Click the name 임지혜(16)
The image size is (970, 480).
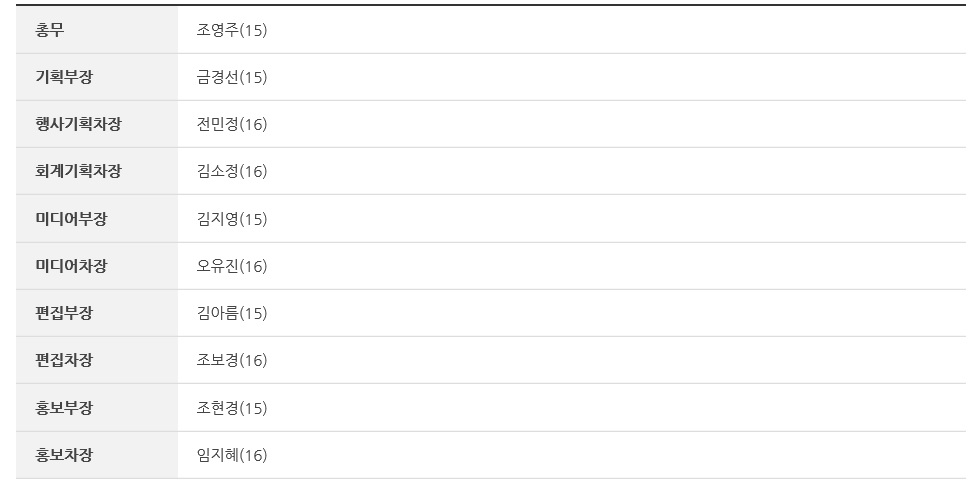coord(232,455)
